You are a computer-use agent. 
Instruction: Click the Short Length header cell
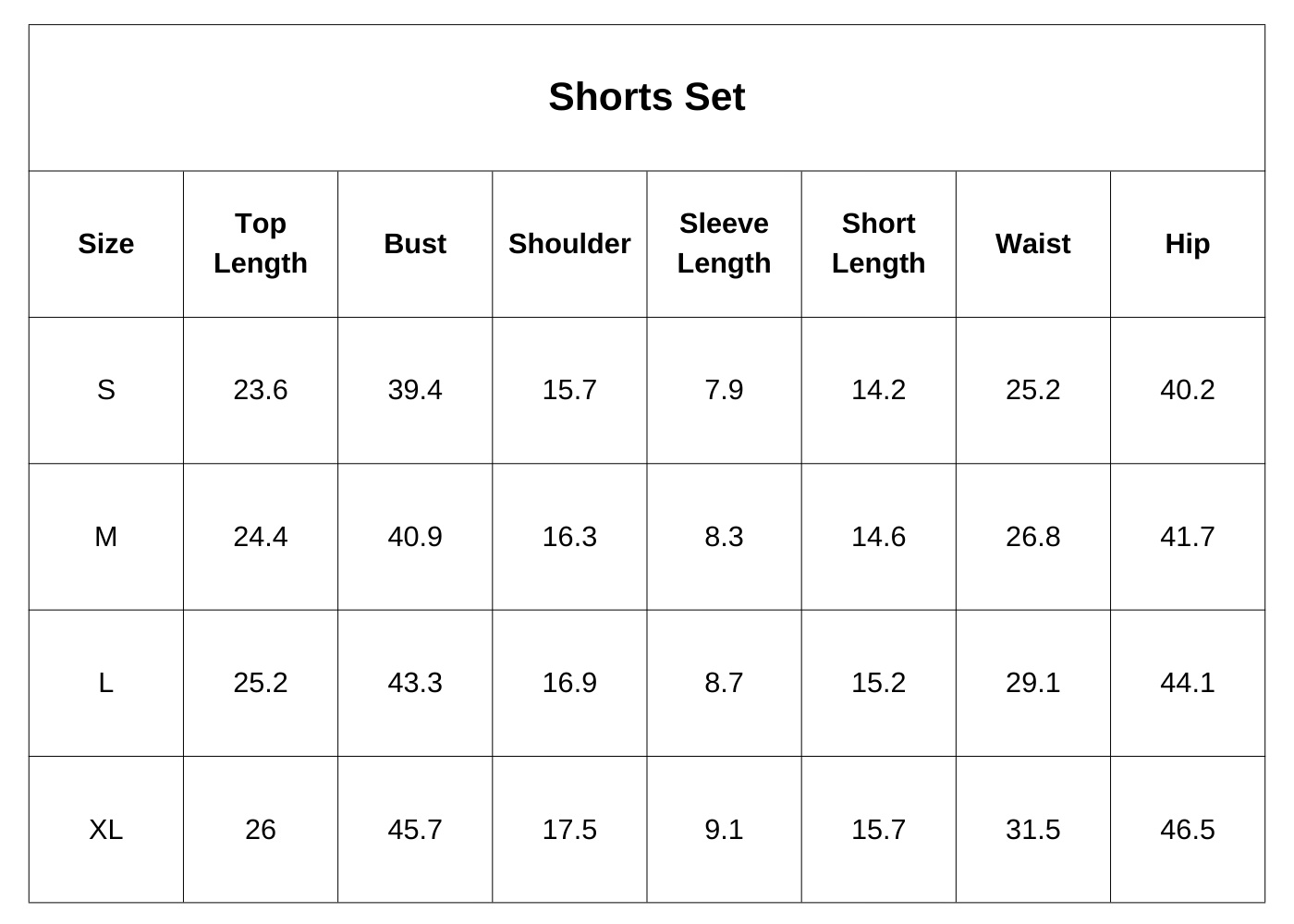[x=878, y=243]
